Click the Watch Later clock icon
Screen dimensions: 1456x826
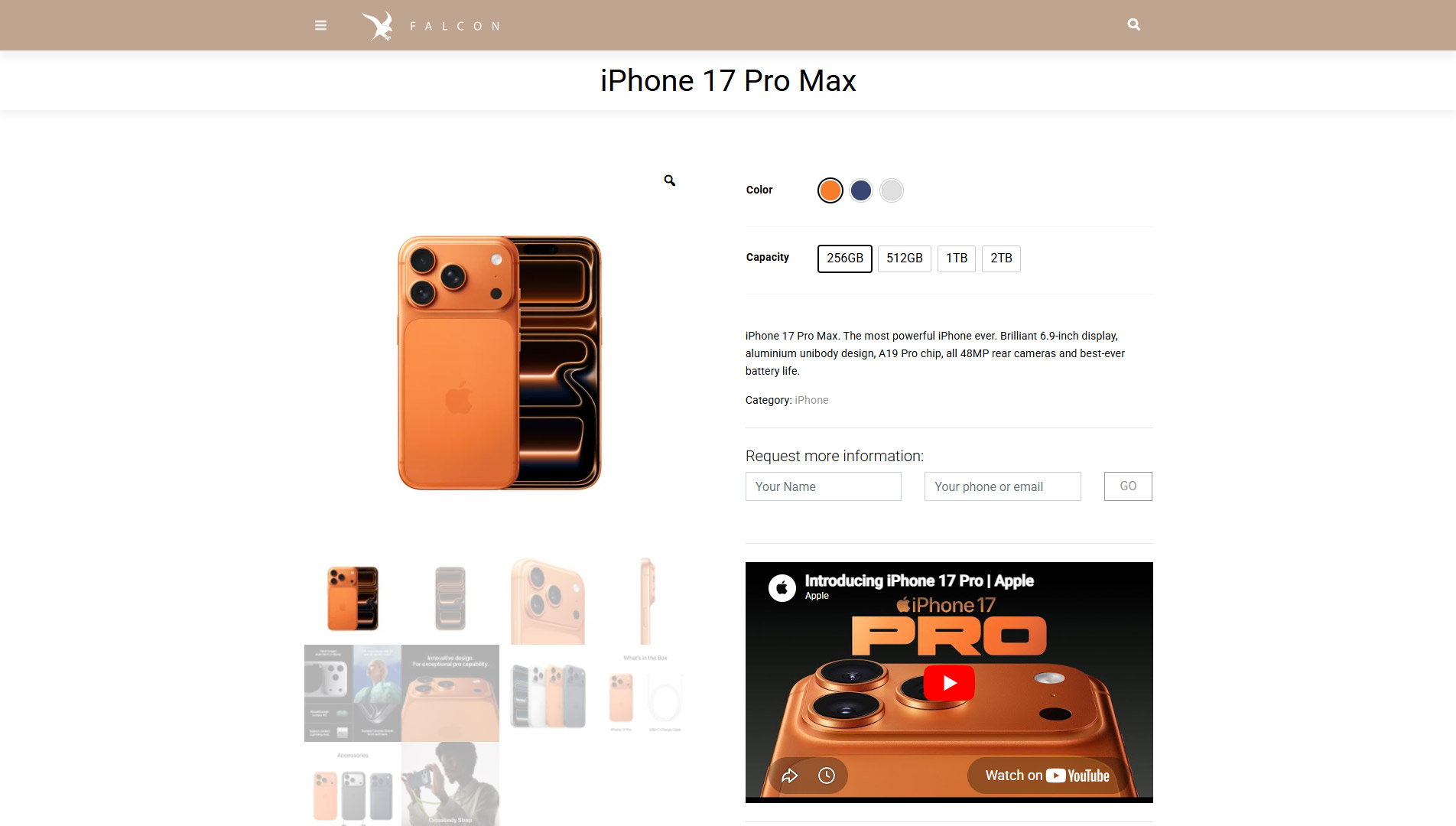[x=827, y=776]
